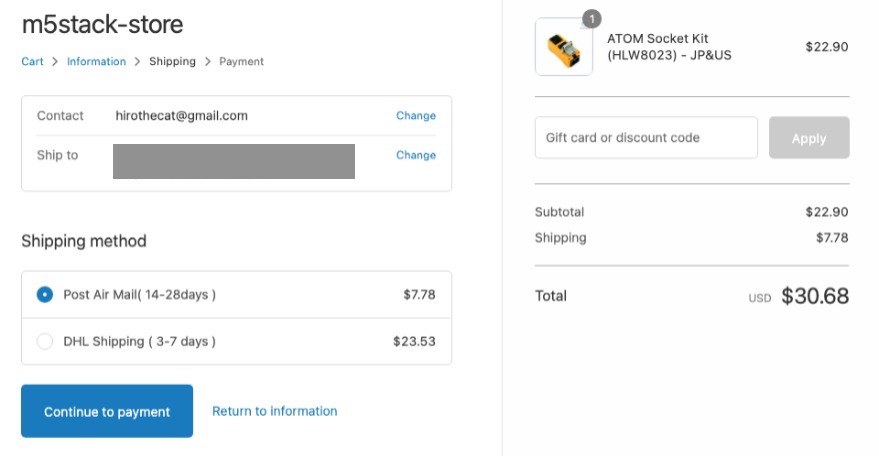Image resolution: width=879 pixels, height=456 pixels.
Task: Change the contact email address
Action: coord(415,116)
